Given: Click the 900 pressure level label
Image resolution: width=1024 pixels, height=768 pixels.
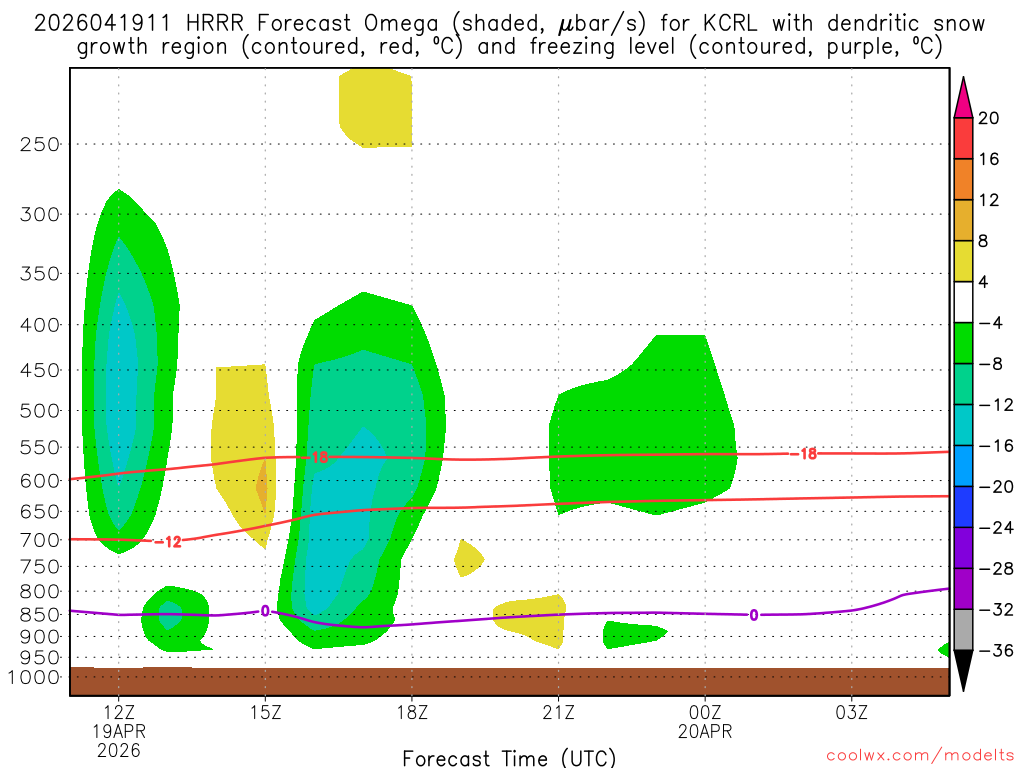Looking at the screenshot, I should (x=40, y=636).
